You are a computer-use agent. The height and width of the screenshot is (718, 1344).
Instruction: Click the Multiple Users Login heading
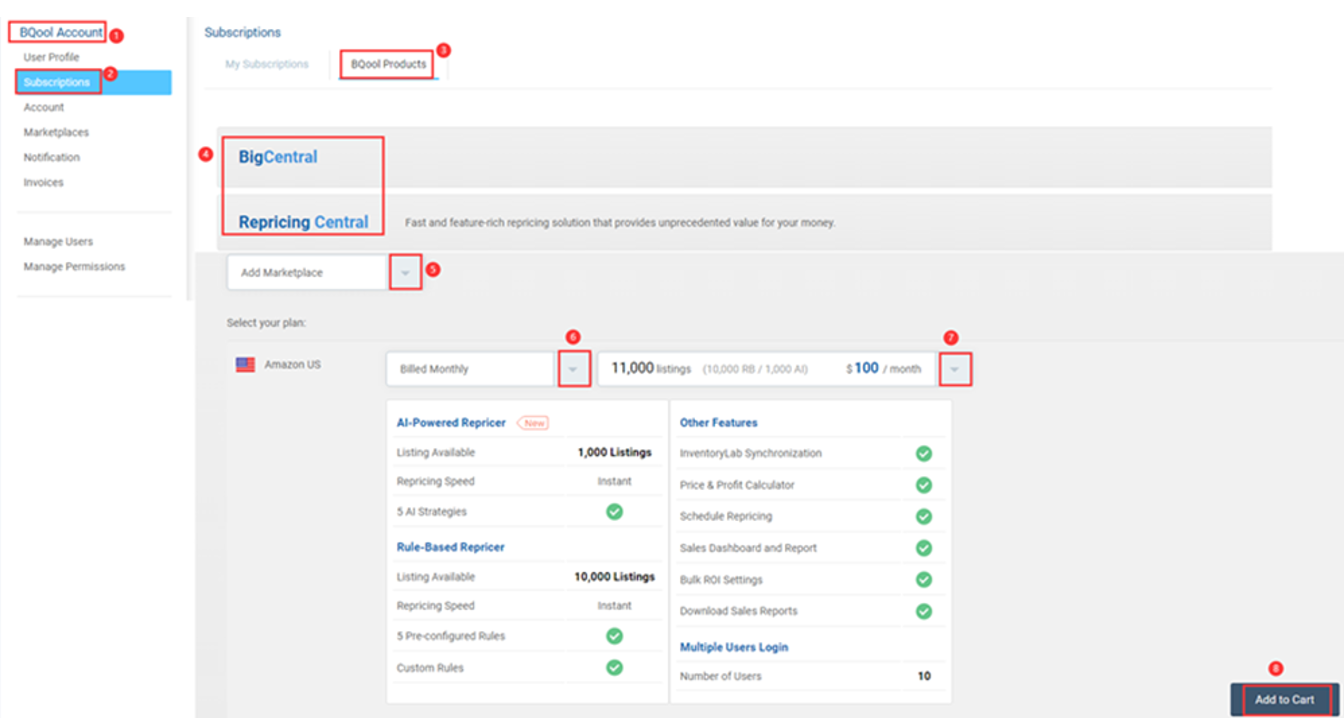pos(734,647)
